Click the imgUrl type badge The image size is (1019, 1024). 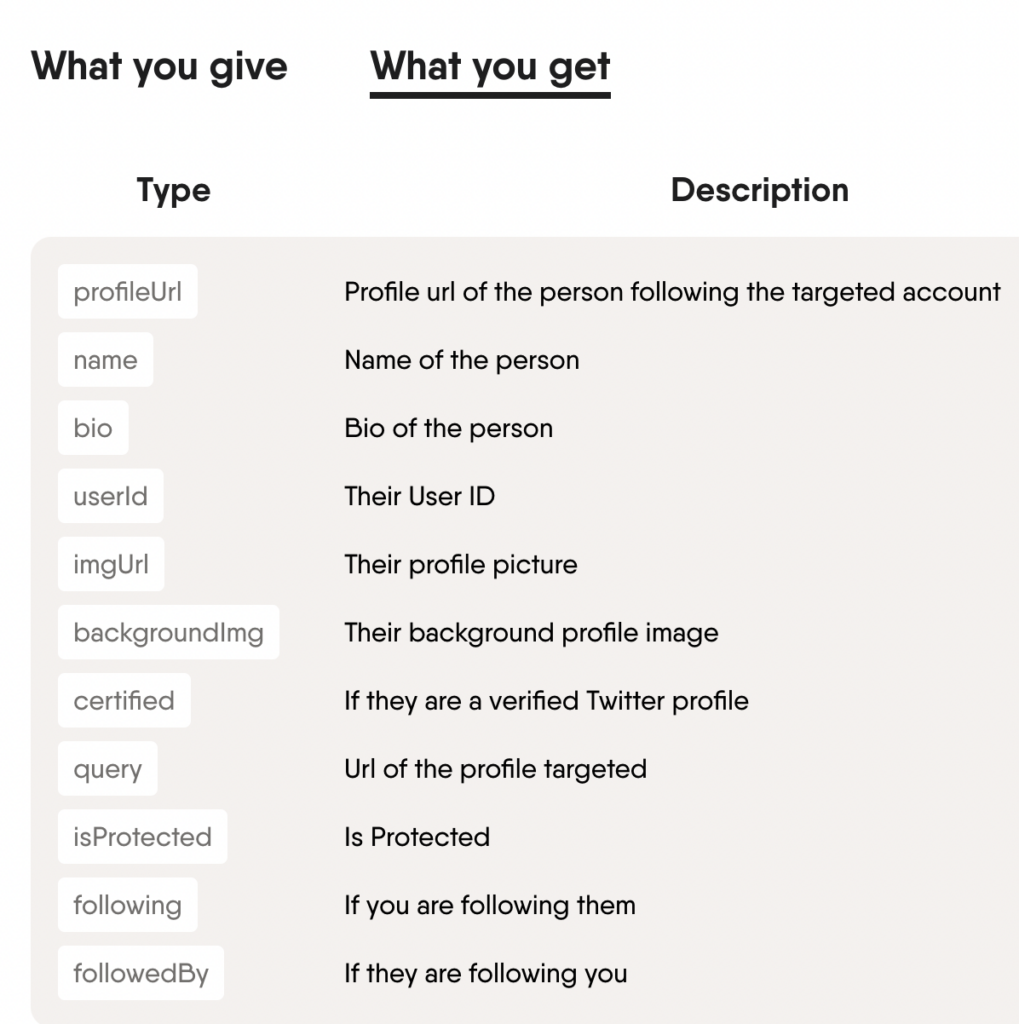click(110, 563)
